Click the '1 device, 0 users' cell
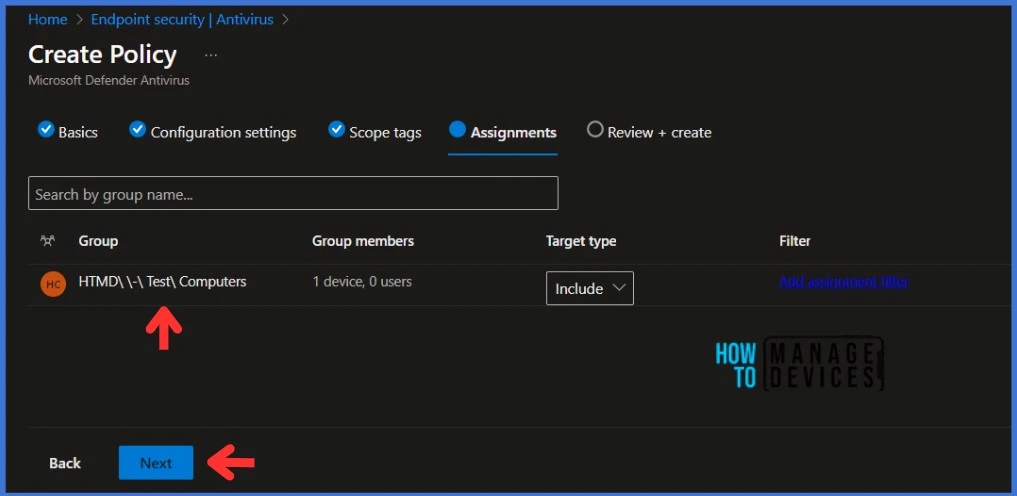 coord(362,282)
